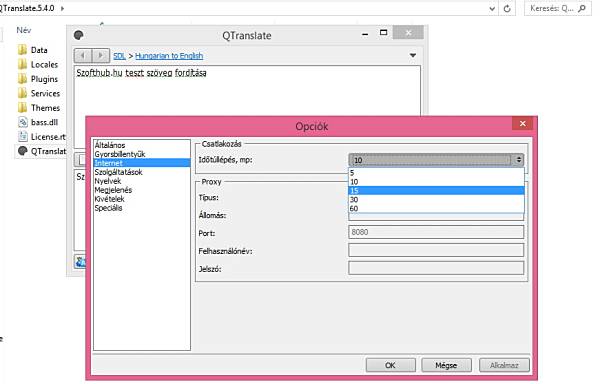Click into the Felhasználónév field
The image size is (600, 384).
coord(436,250)
